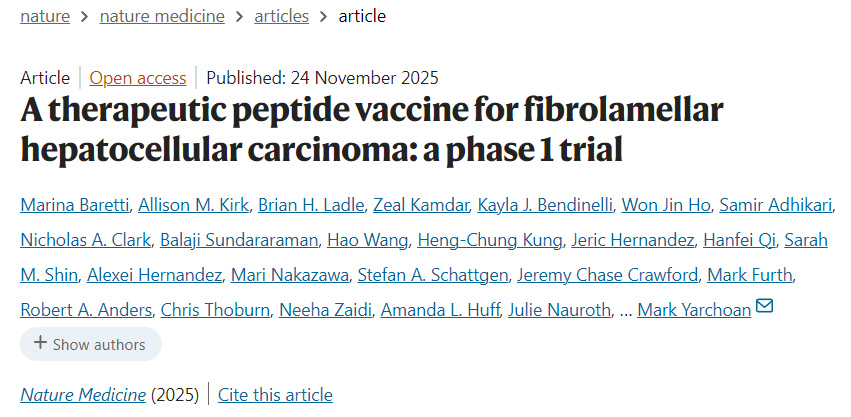Click author Zeal Kamdar
The height and width of the screenshot is (417, 851).
point(419,205)
